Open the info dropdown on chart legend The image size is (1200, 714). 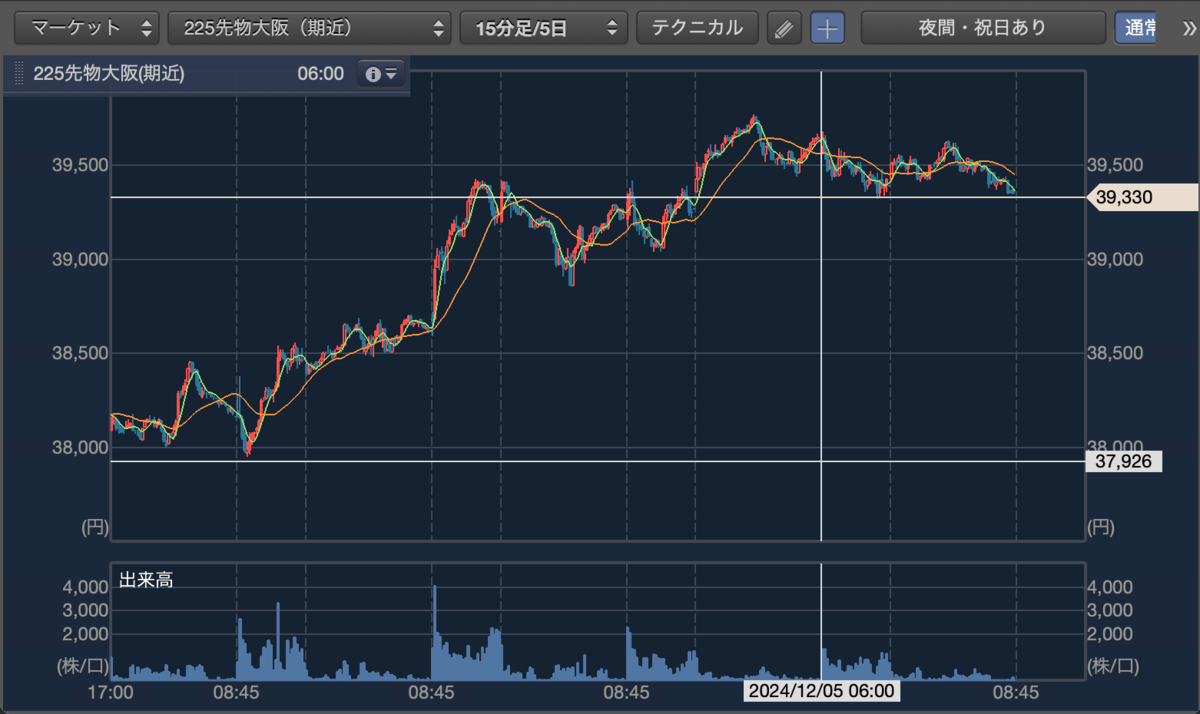click(x=381, y=74)
